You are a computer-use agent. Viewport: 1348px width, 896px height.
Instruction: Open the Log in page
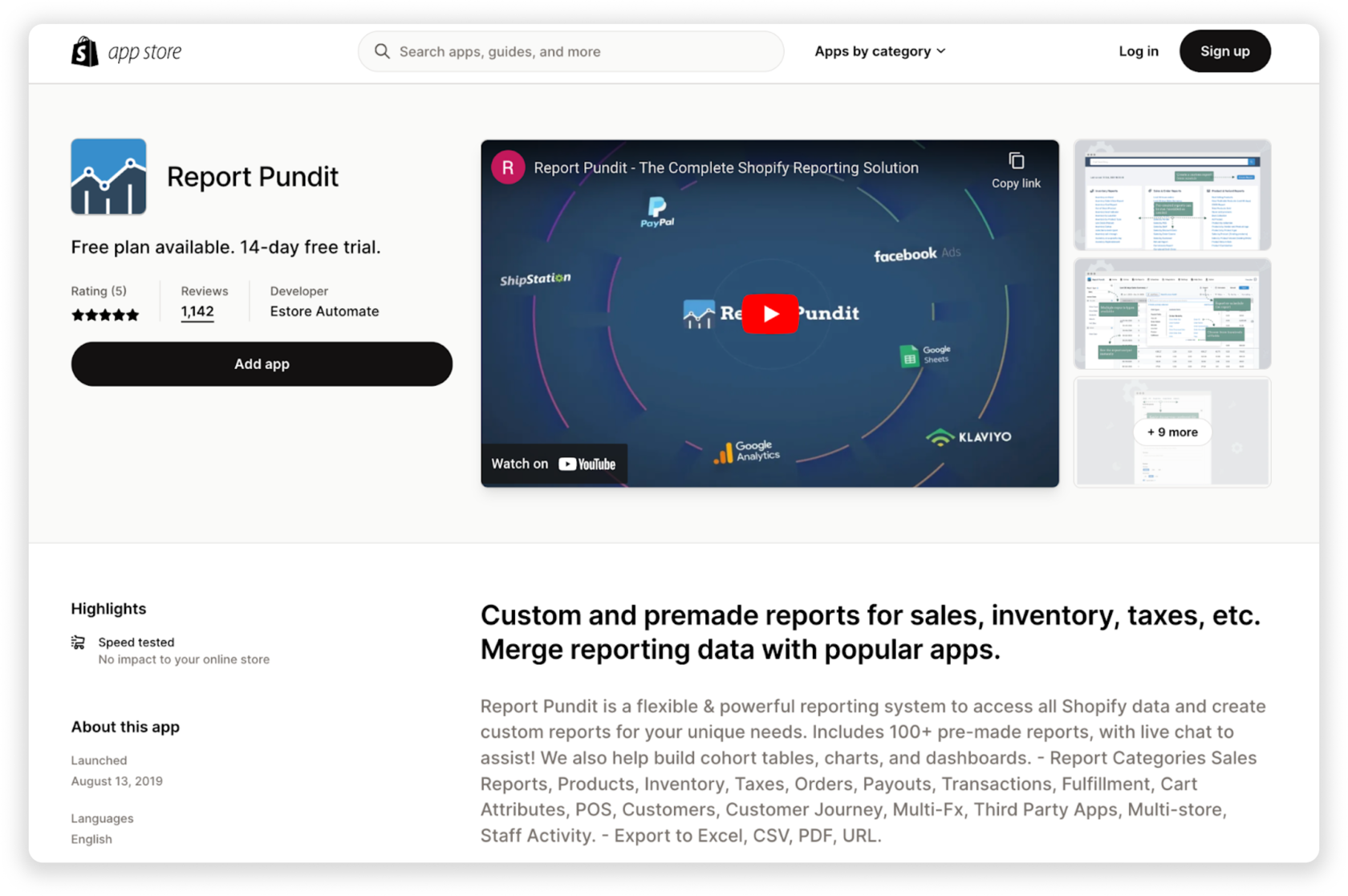click(1138, 51)
